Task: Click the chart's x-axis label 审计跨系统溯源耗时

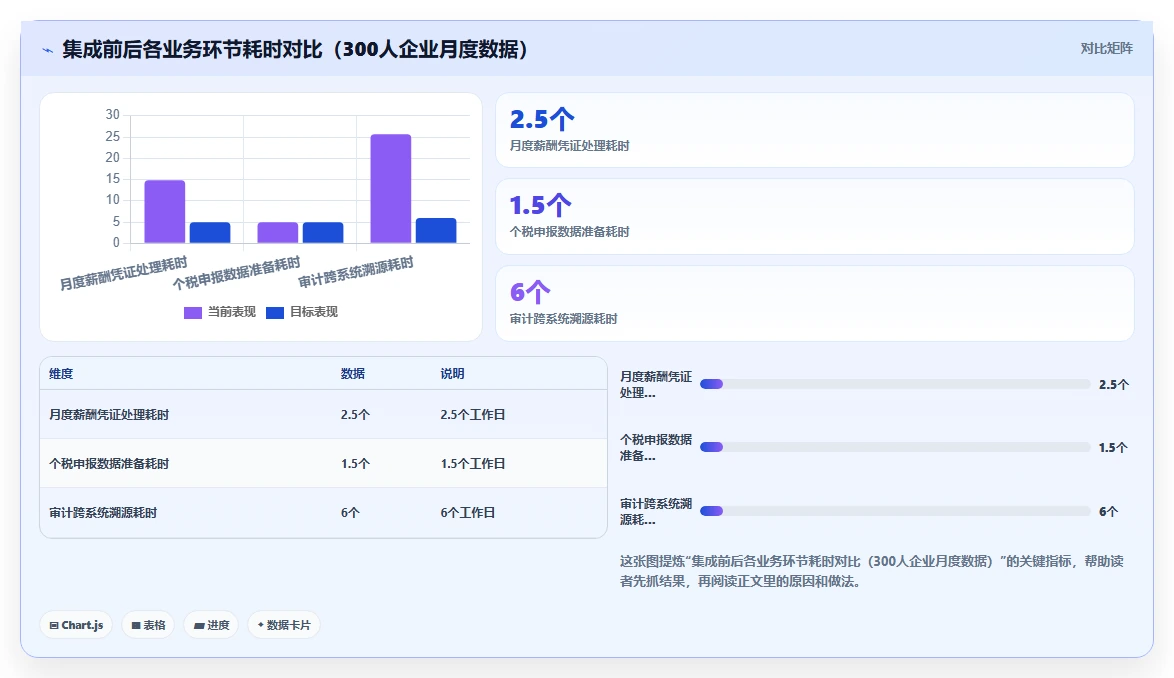Action: point(356,272)
